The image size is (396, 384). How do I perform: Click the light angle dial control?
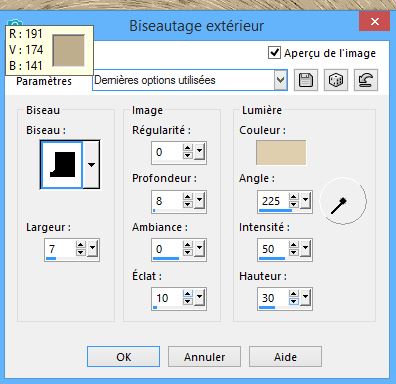tap(343, 201)
